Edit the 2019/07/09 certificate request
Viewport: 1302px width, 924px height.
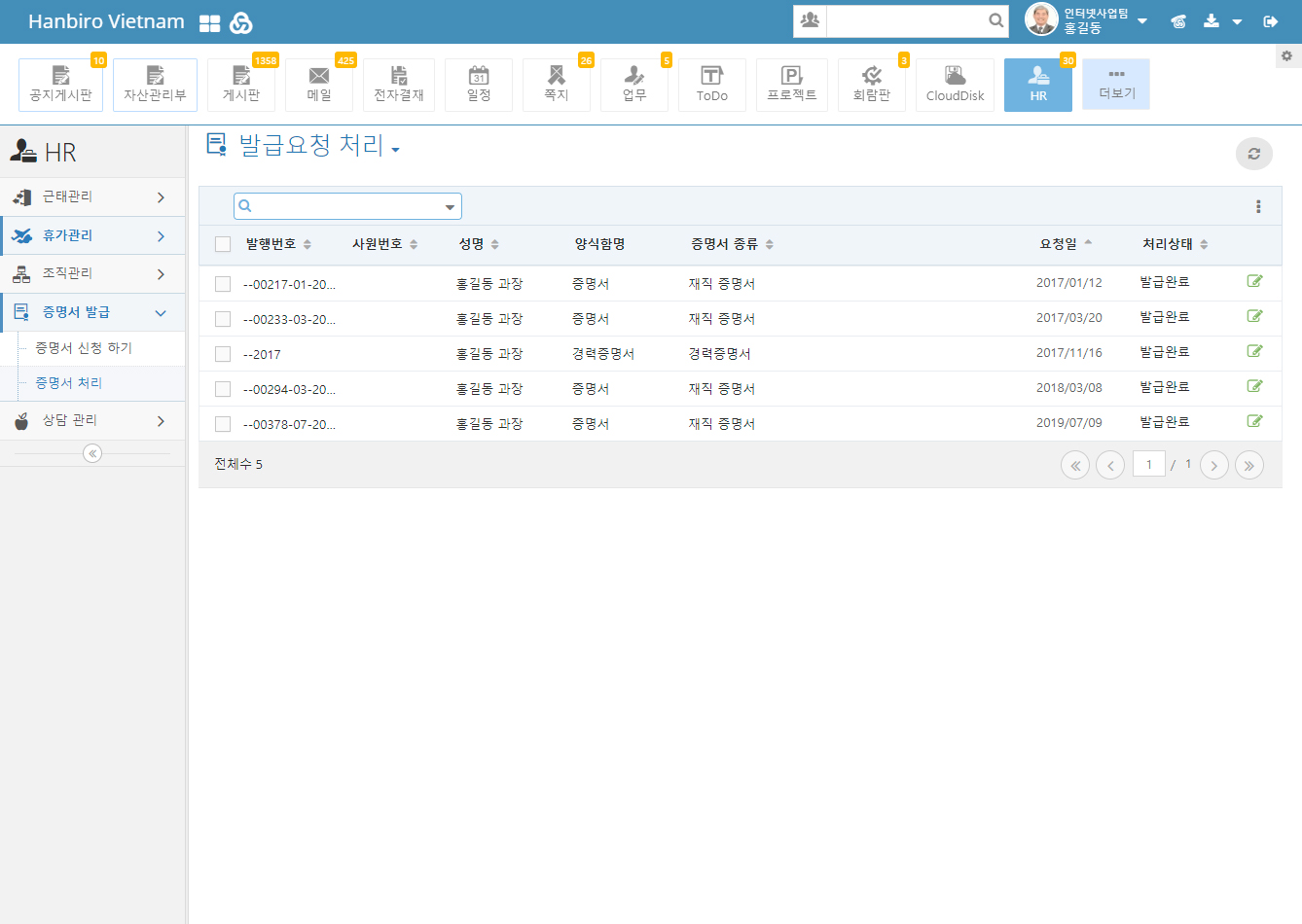tap(1255, 421)
